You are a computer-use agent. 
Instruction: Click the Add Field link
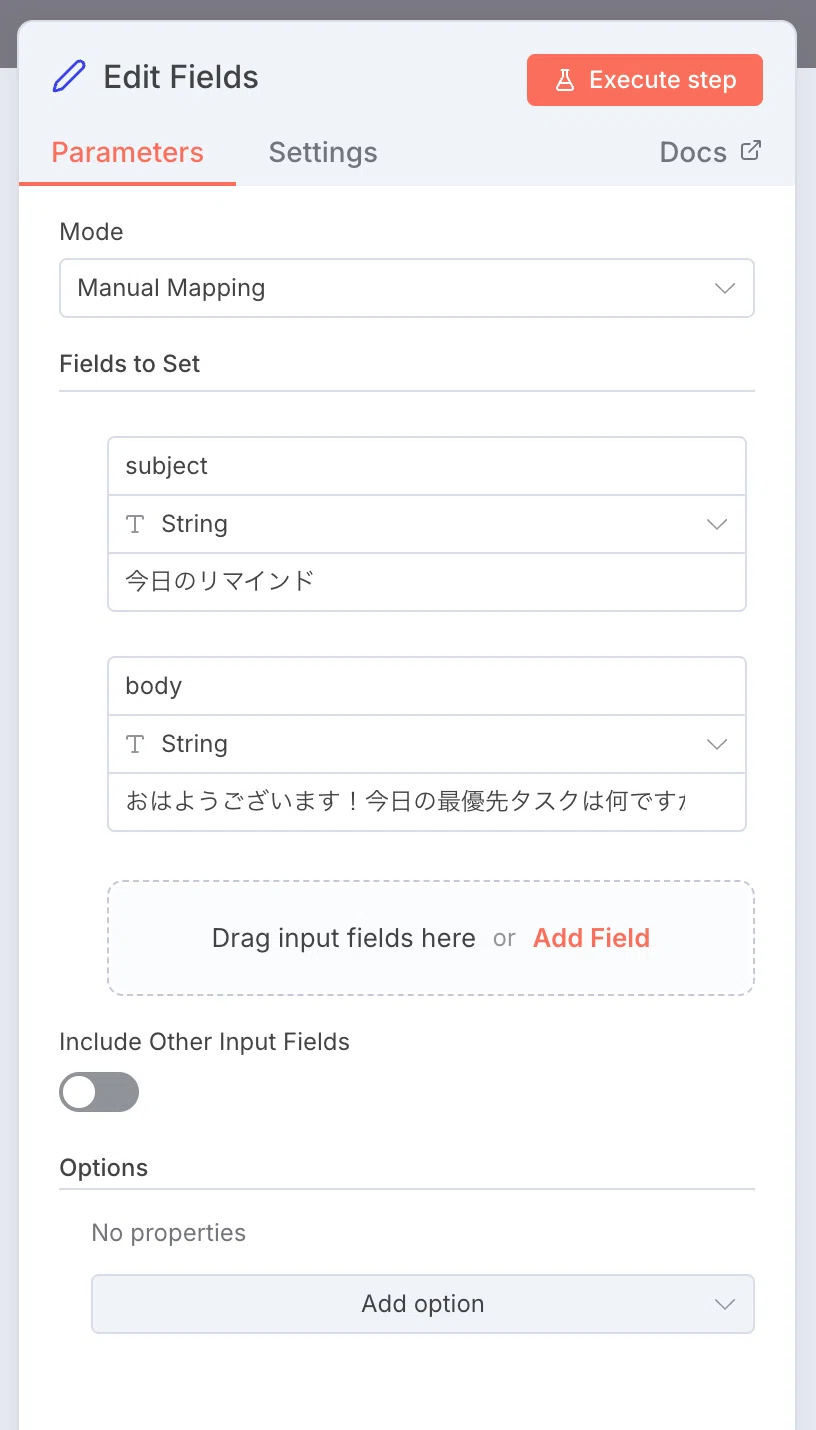(591, 938)
